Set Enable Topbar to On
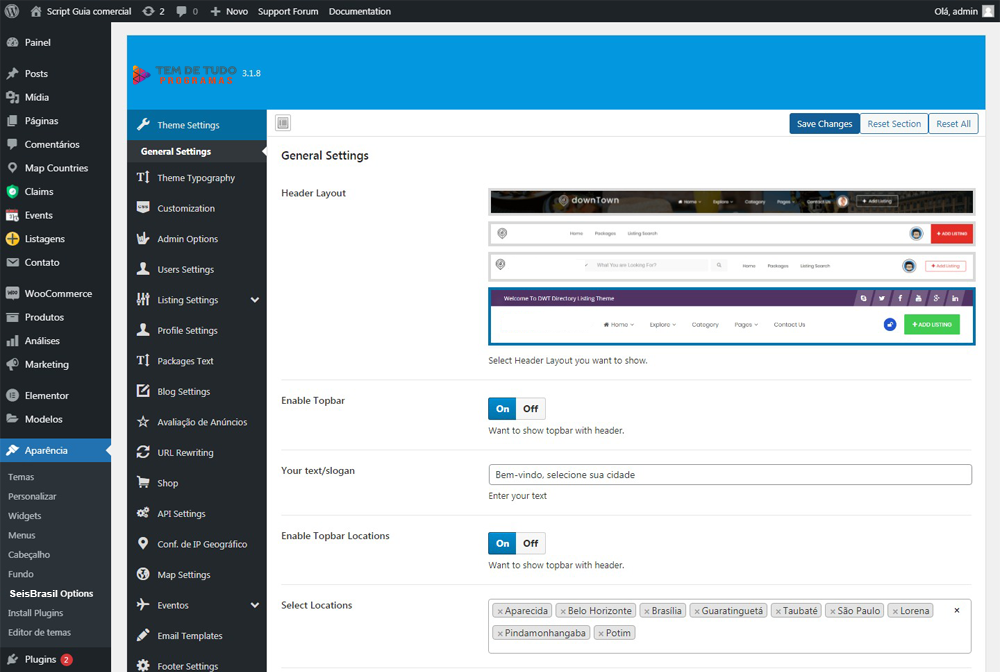The image size is (1000, 672). [502, 409]
